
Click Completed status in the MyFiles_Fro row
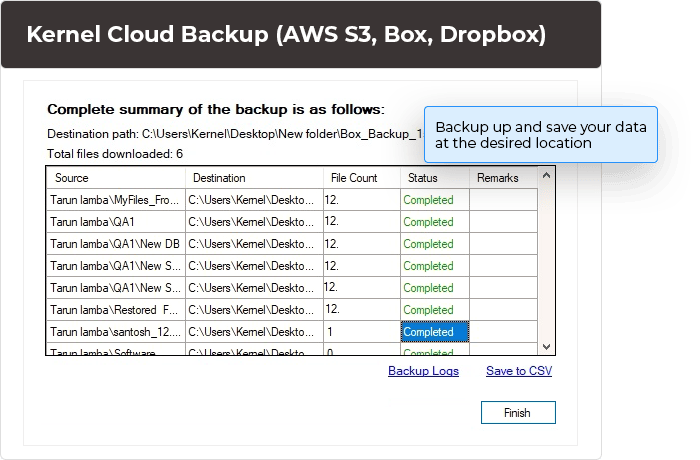coord(435,200)
